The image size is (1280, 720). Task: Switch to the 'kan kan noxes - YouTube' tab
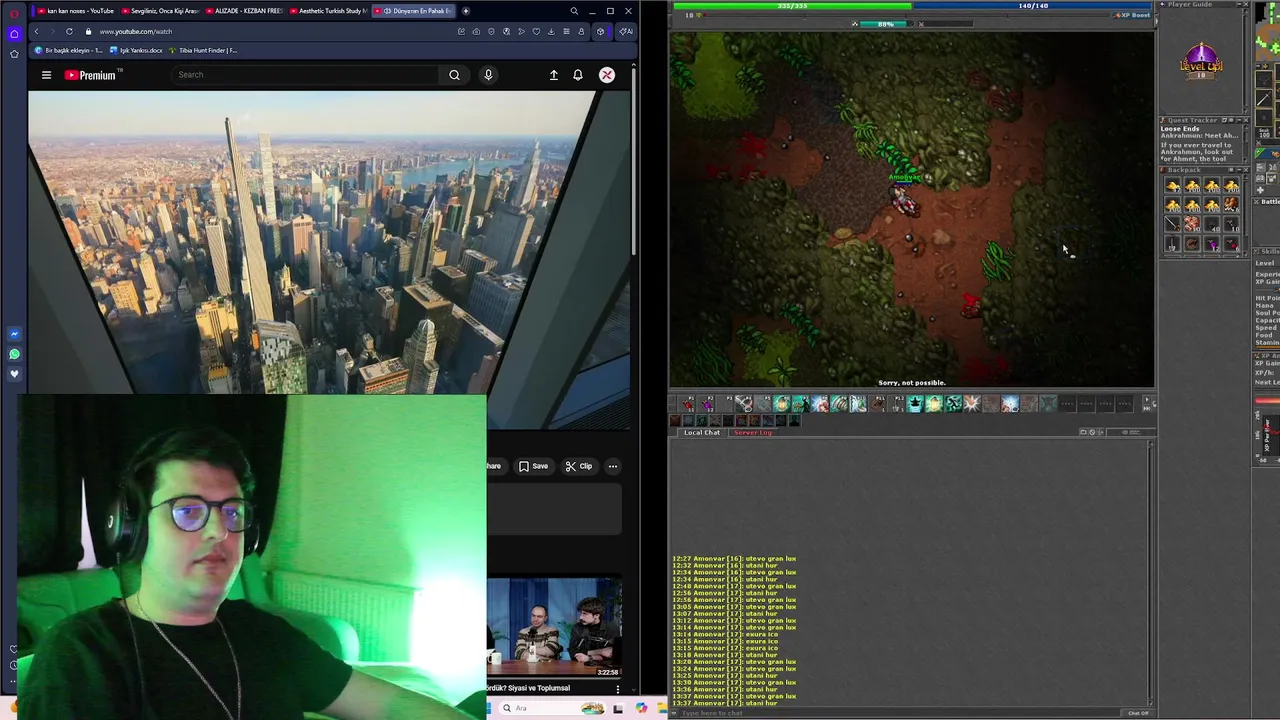(75, 11)
